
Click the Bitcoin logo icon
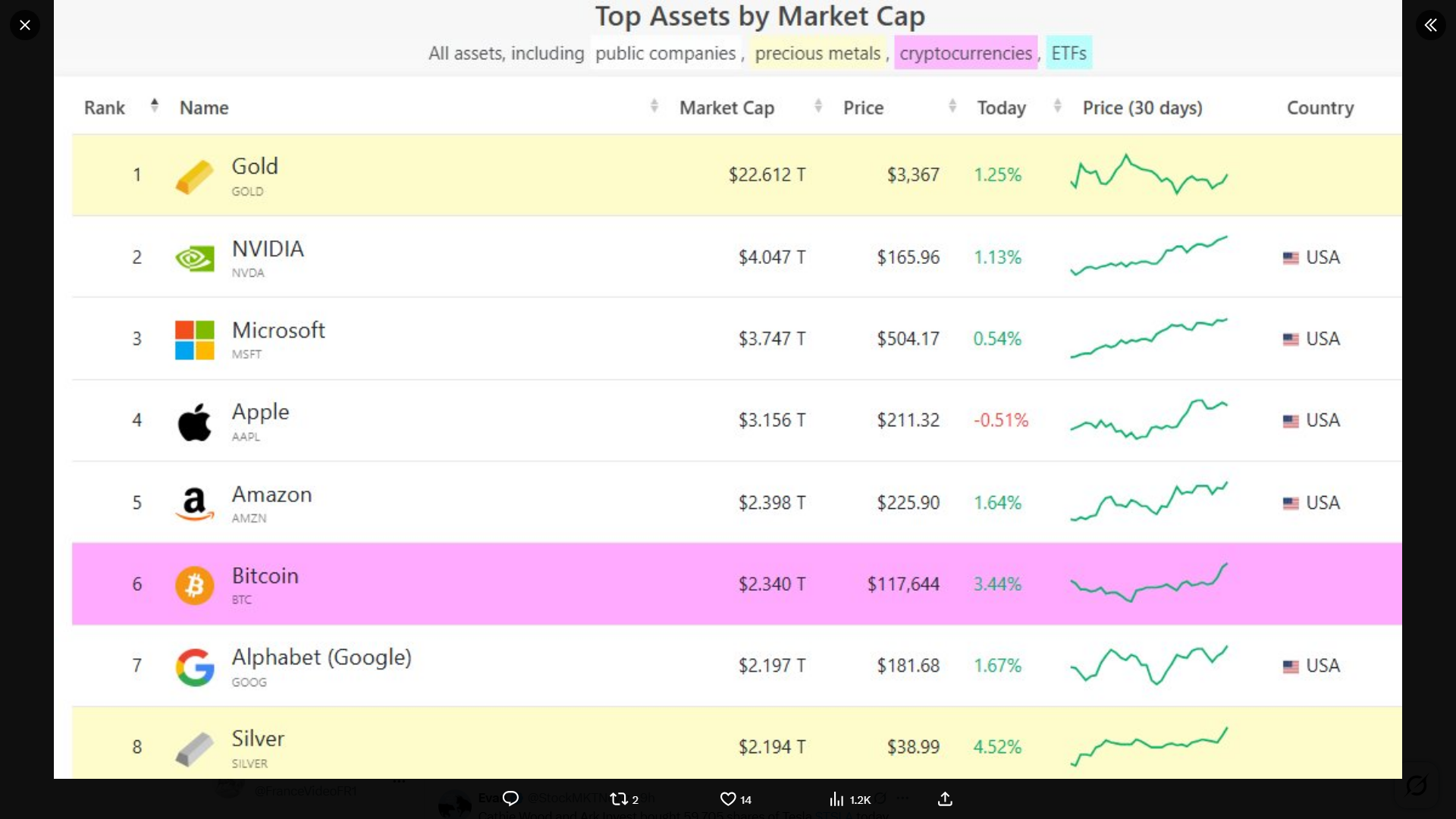point(194,585)
